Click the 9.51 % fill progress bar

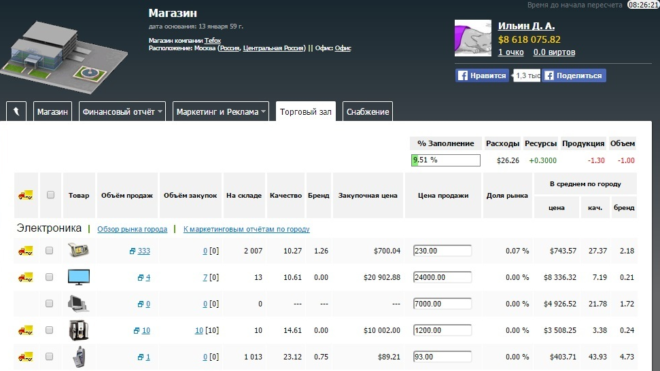click(446, 160)
